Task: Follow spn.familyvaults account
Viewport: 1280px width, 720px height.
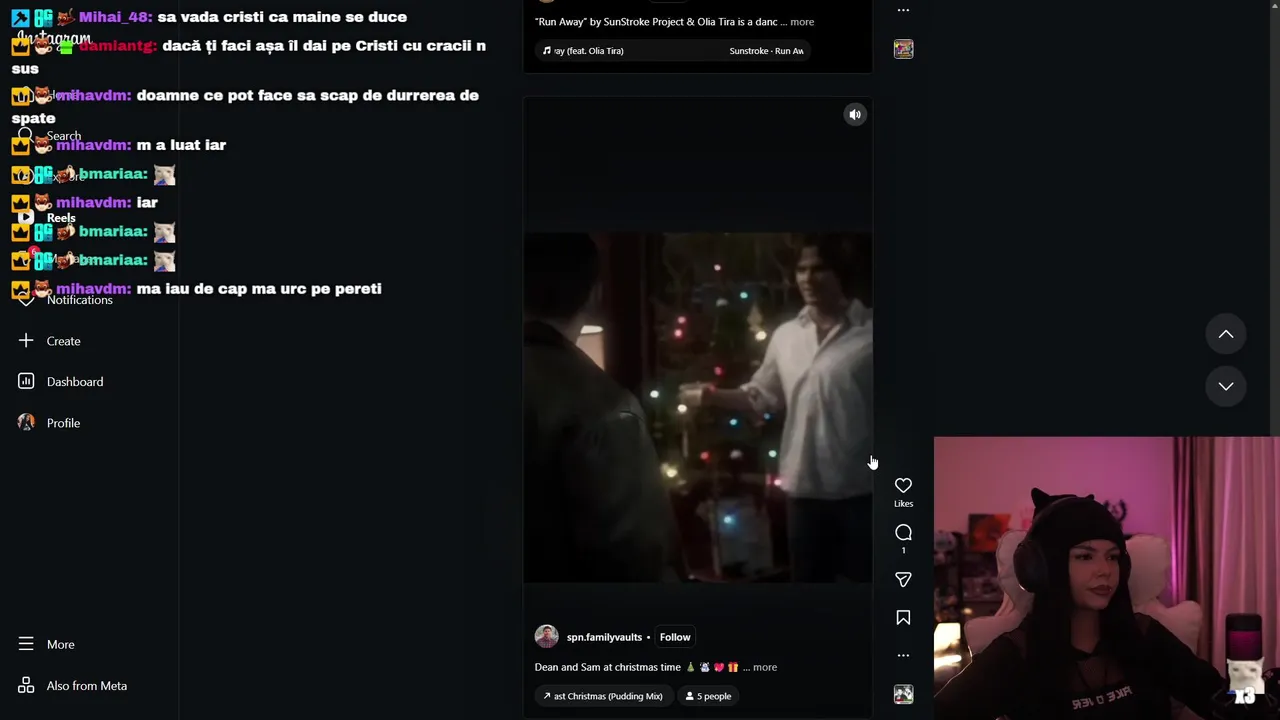Action: click(675, 637)
